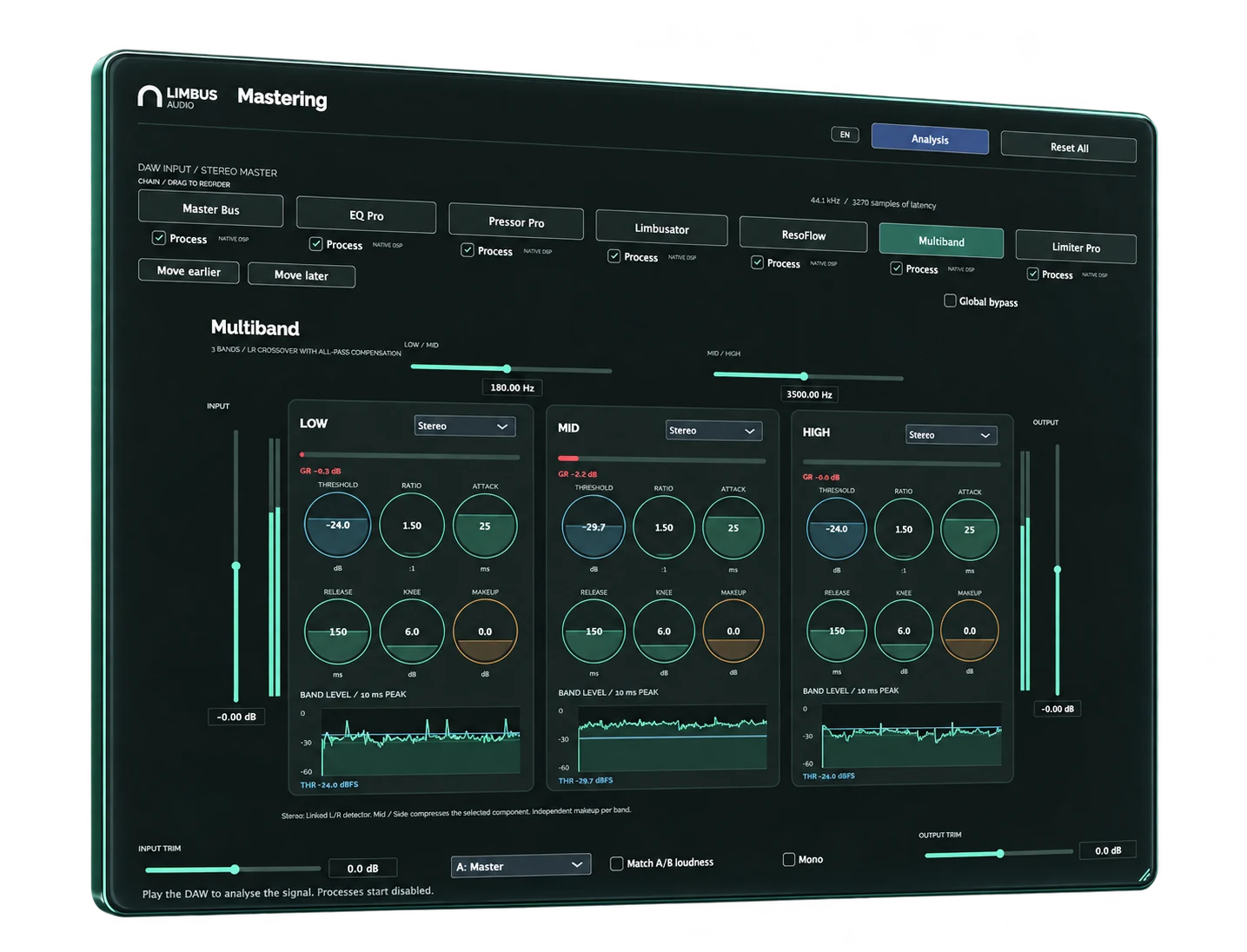Viewport: 1247px width, 952px height.
Task: Toggle Process checkbox under EQ Pro
Action: pyautogui.click(x=316, y=244)
